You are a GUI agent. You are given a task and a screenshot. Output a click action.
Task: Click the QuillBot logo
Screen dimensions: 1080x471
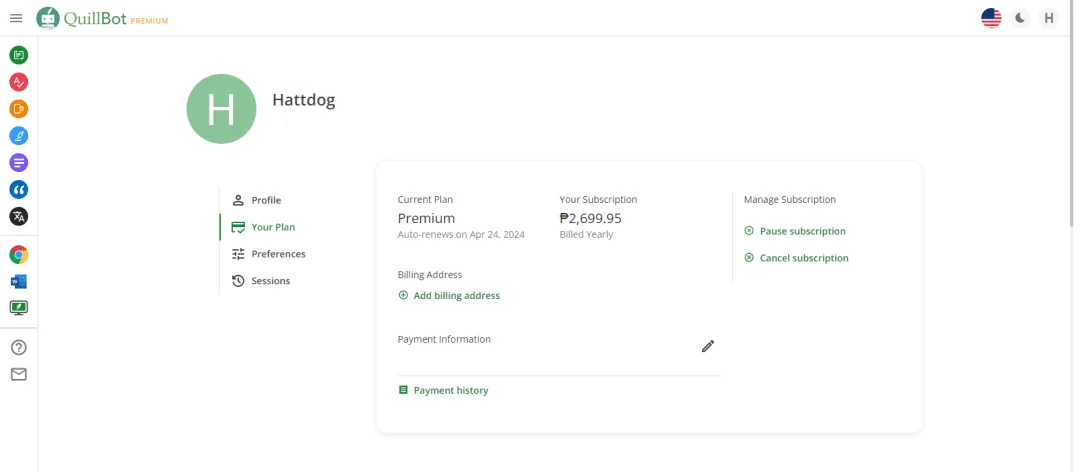click(x=82, y=18)
